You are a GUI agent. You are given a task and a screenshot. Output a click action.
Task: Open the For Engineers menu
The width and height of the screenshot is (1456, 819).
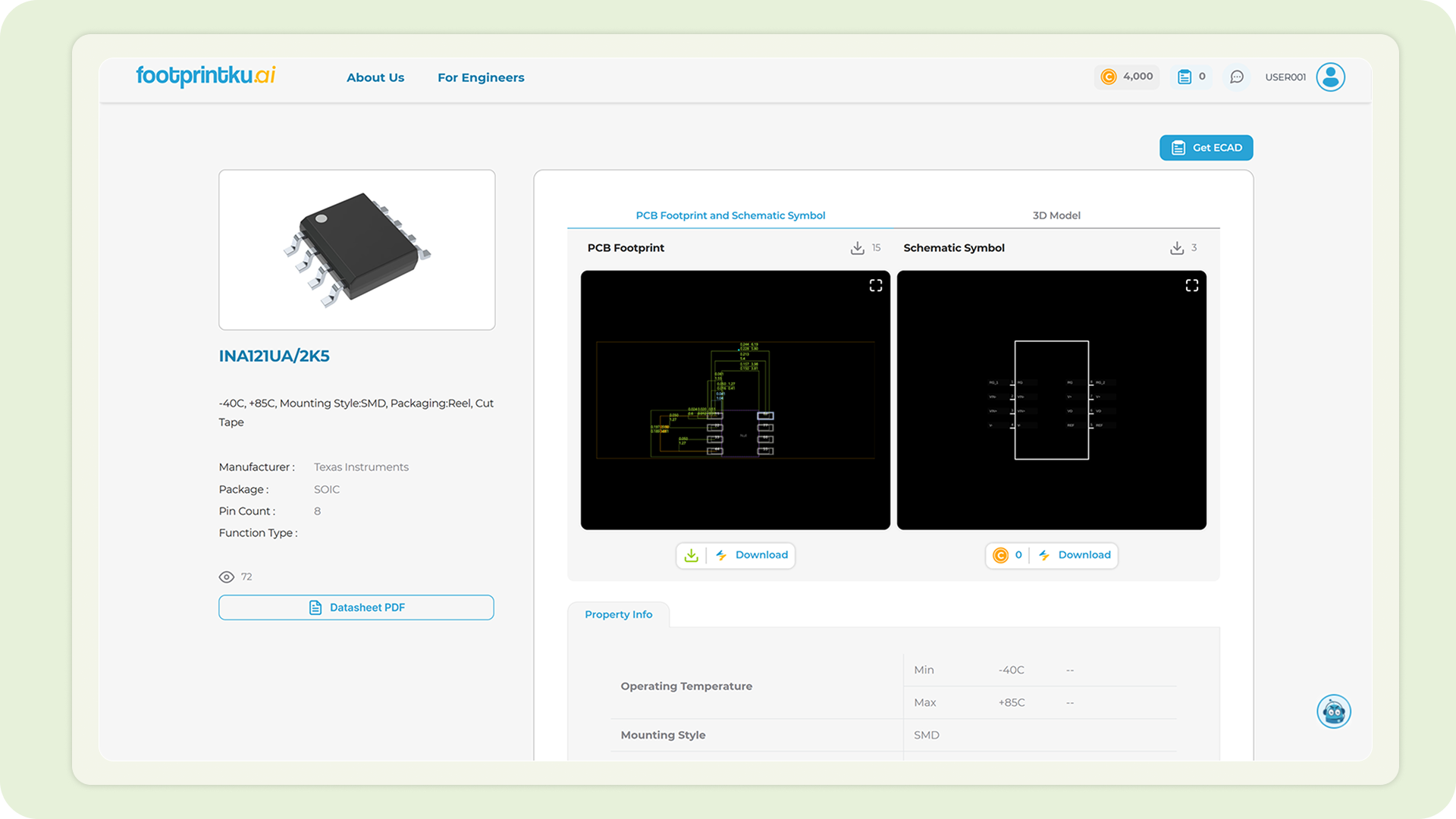(x=481, y=77)
